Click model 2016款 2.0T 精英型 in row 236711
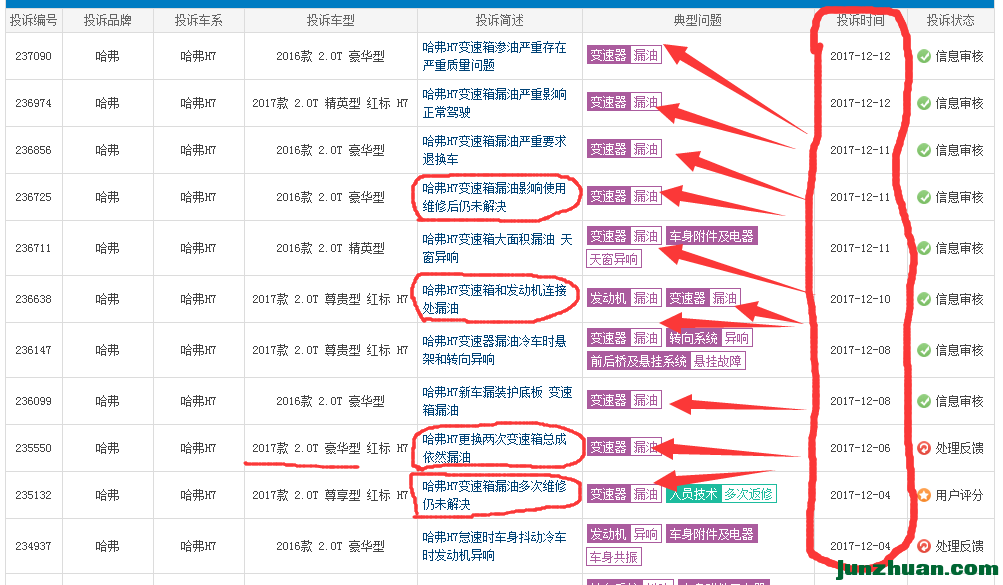 (x=330, y=248)
